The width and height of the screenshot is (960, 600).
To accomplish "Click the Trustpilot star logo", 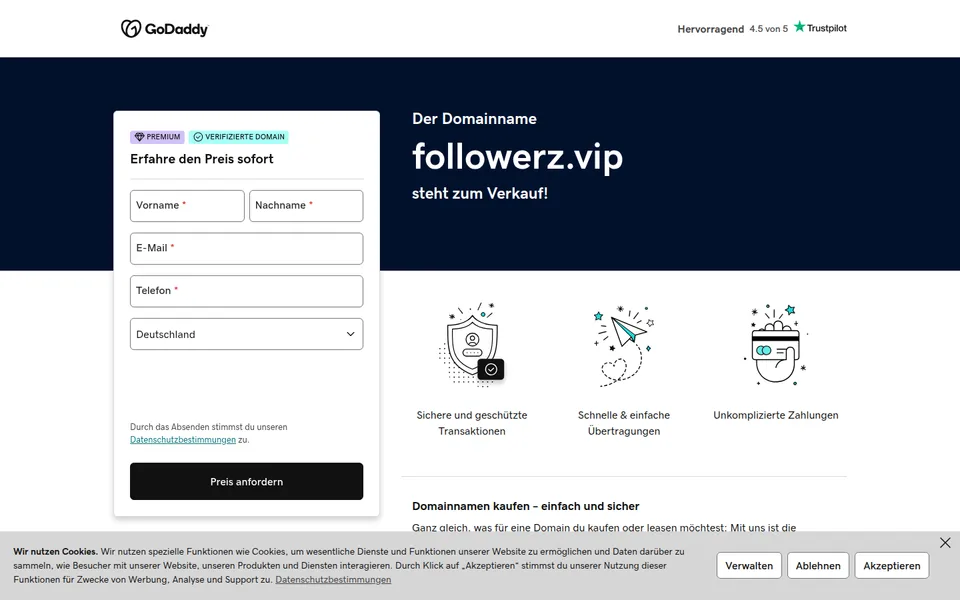I will (x=820, y=28).
